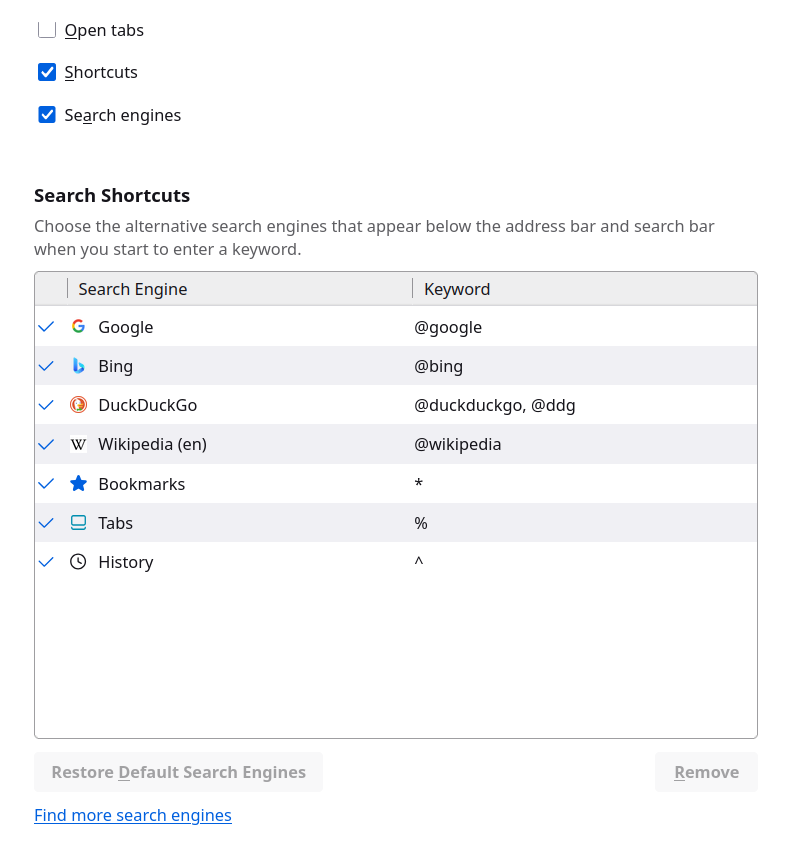Disable the Shortcuts checkbox
Screen dimensions: 795x850
point(46,72)
